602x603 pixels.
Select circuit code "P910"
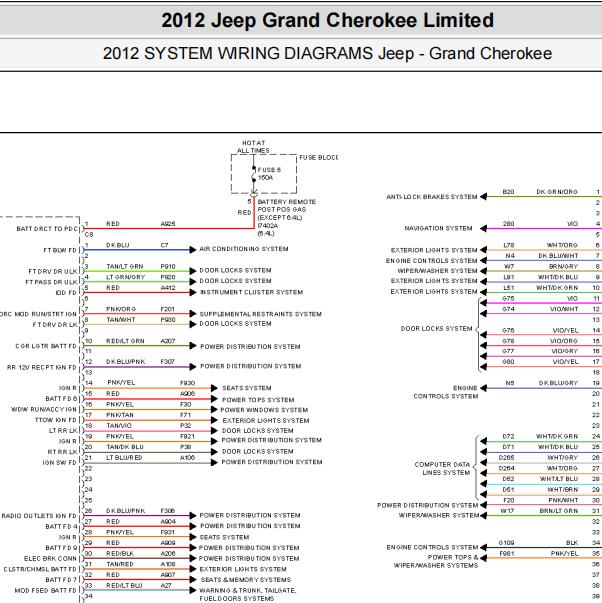[168, 267]
